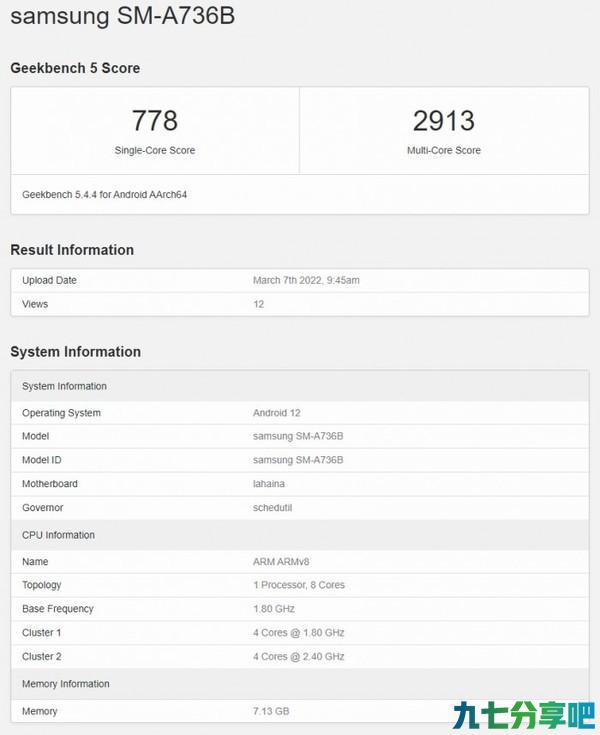Image resolution: width=600 pixels, height=735 pixels.
Task: Select samsung SM-A736B in the Model row
Action: click(x=298, y=436)
